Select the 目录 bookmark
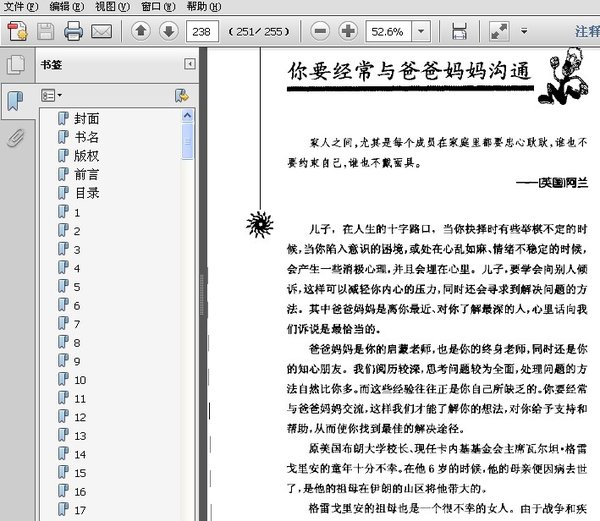Image resolution: width=600 pixels, height=521 pixels. [87, 193]
